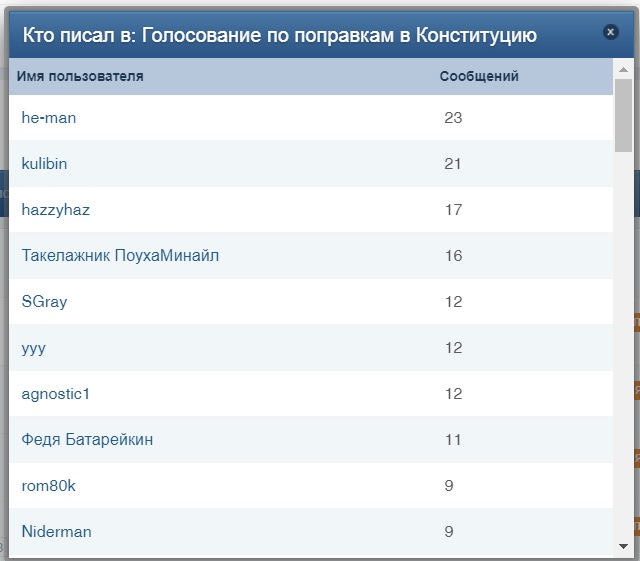
Task: Open Niderman user profile link
Action: (x=56, y=532)
